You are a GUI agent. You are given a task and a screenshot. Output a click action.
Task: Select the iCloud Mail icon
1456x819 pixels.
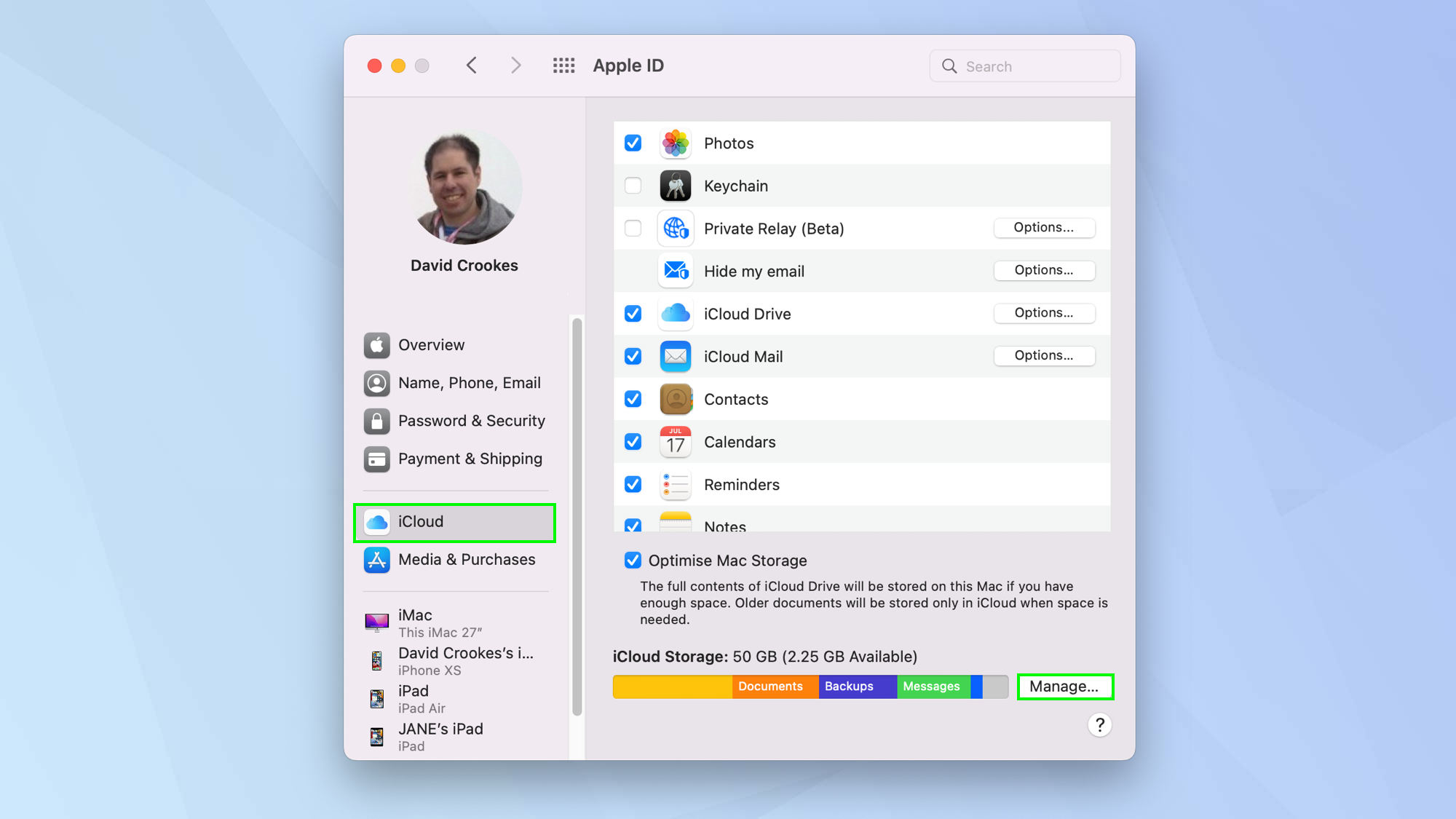click(675, 356)
